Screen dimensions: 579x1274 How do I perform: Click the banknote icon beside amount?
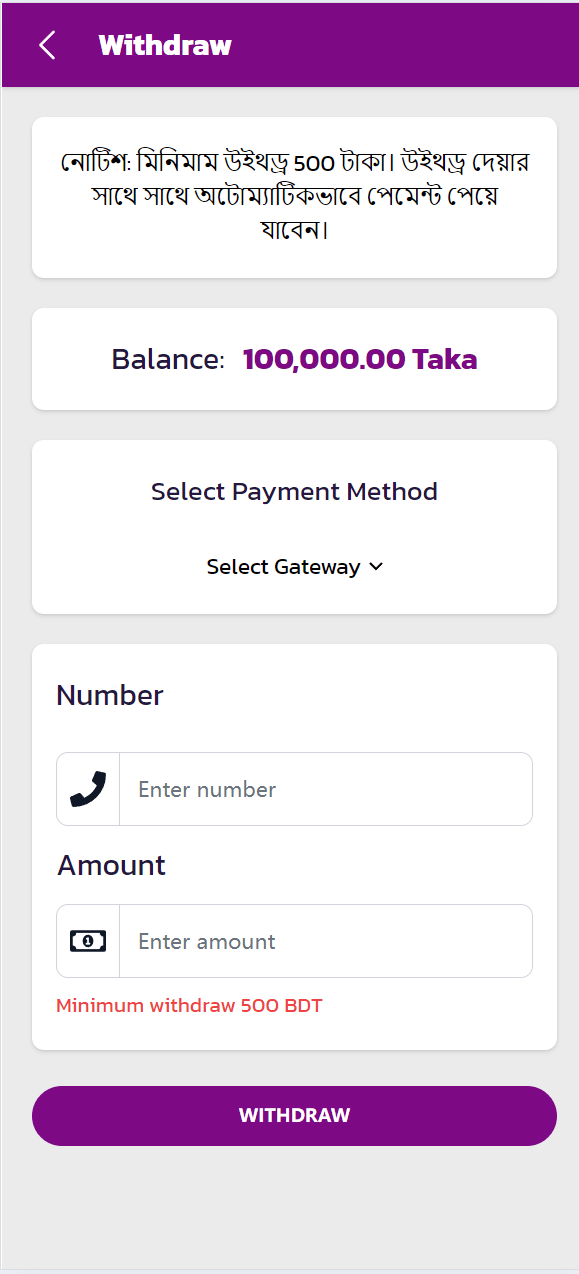88,941
